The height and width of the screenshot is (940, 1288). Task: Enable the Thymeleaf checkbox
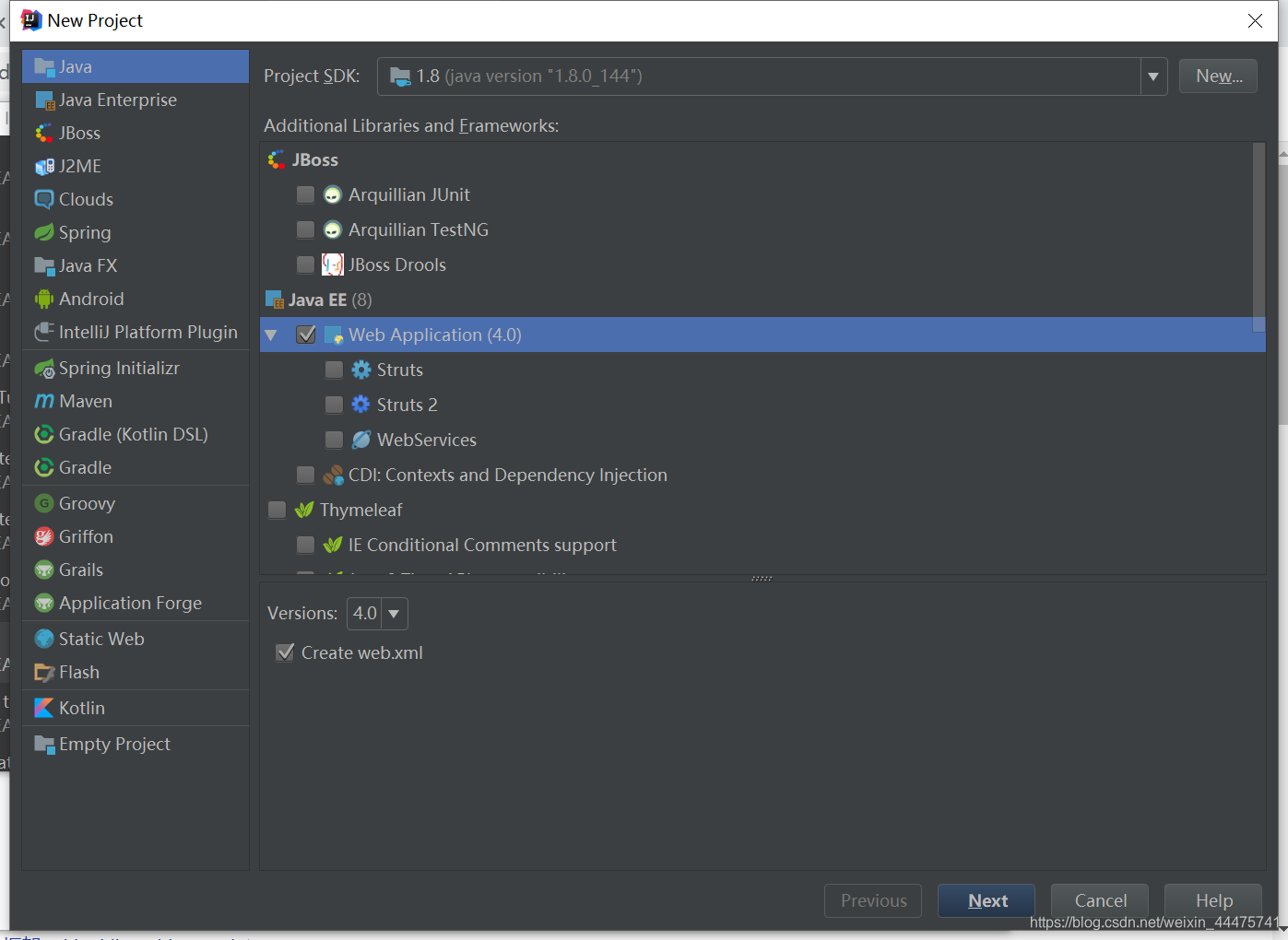pyautogui.click(x=277, y=511)
